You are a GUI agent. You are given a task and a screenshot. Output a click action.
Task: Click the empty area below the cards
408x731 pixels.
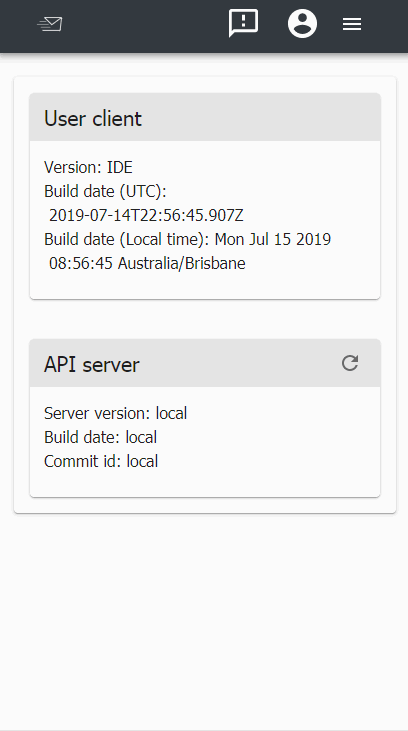coord(204,620)
